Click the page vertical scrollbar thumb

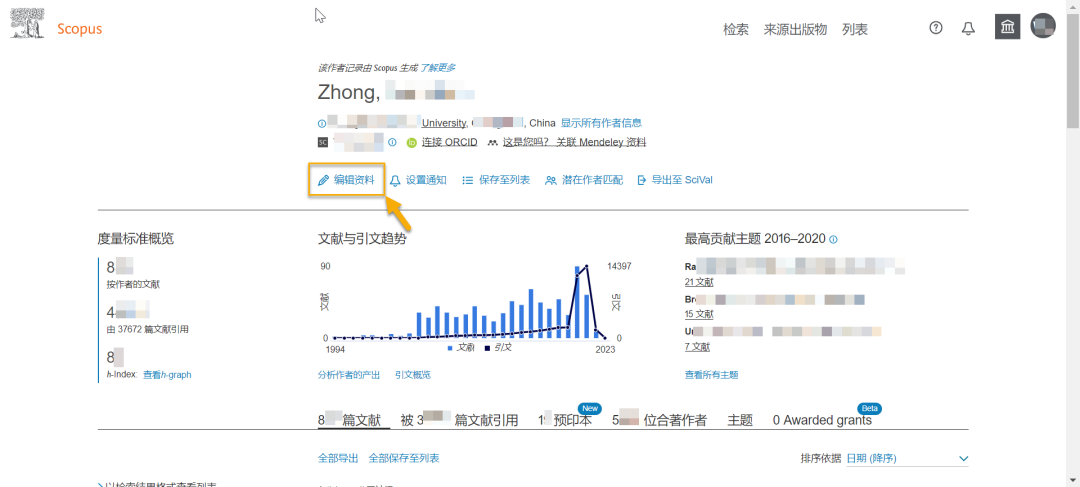tap(1073, 70)
